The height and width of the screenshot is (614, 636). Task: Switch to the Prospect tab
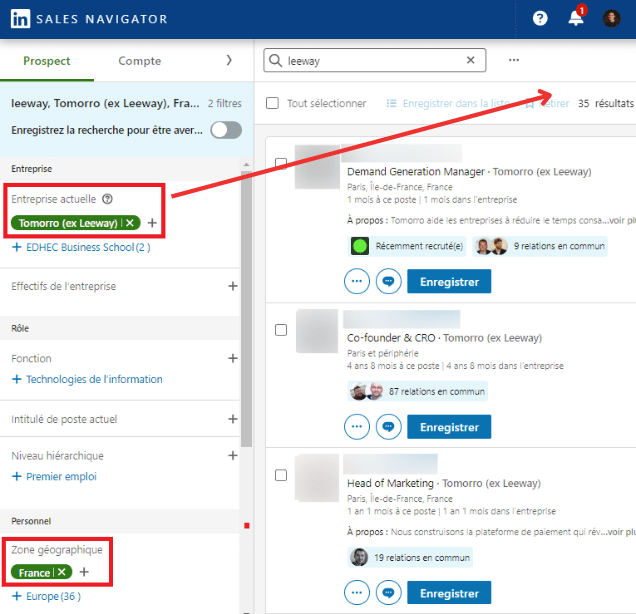point(47,61)
